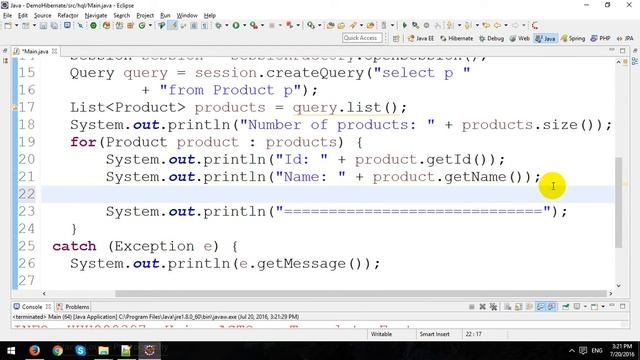Open the Window menu
The width and height of the screenshot is (640, 360).
coord(187,16)
